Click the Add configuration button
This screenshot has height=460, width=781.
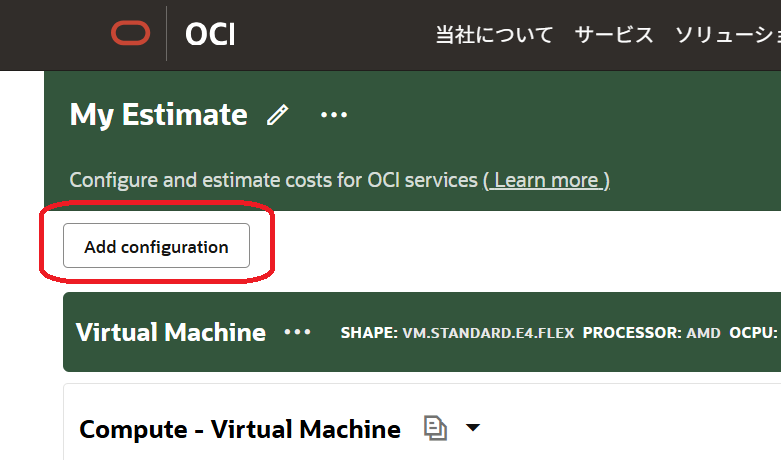click(156, 245)
